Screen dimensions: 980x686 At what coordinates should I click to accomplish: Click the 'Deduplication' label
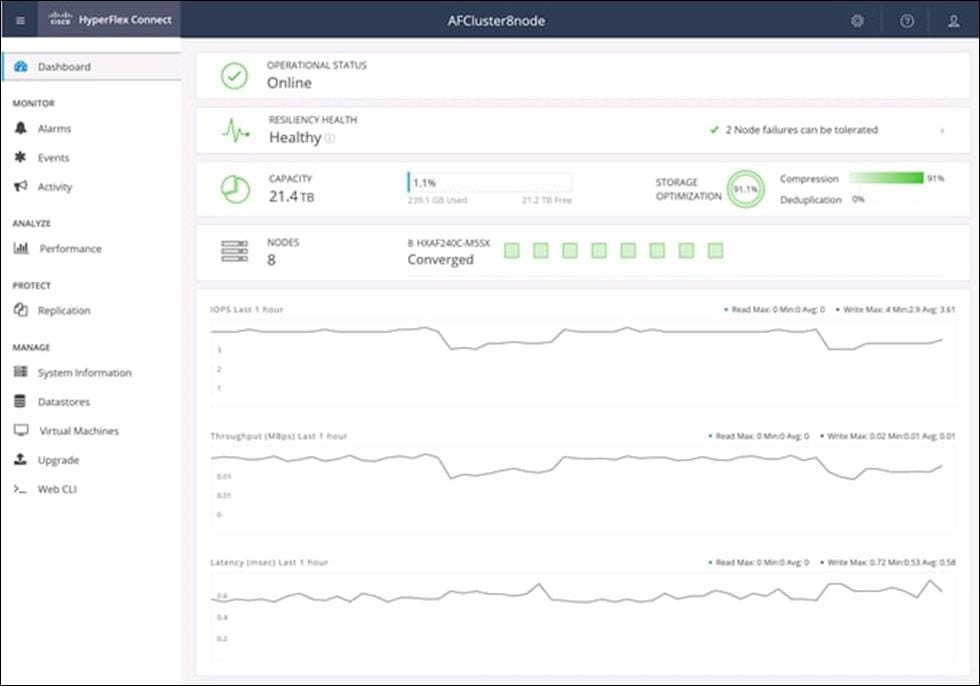click(x=811, y=200)
